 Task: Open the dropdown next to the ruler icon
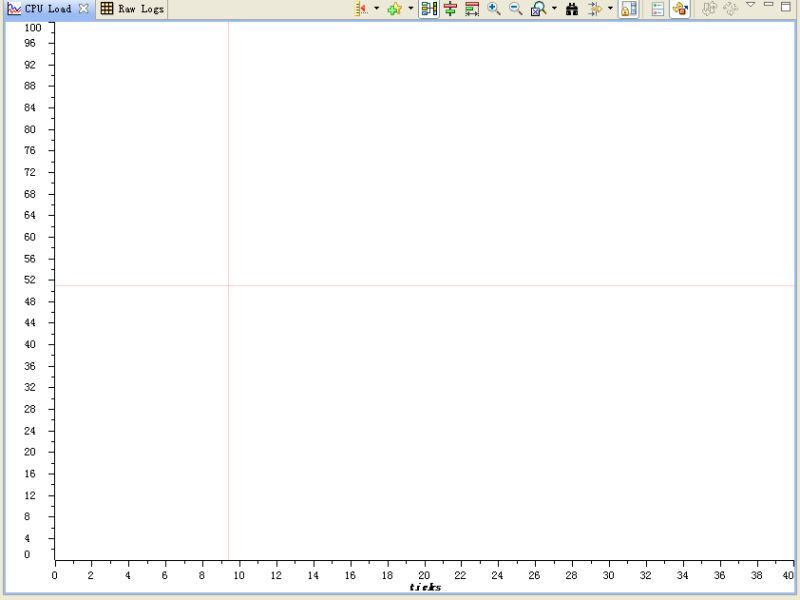(x=377, y=9)
